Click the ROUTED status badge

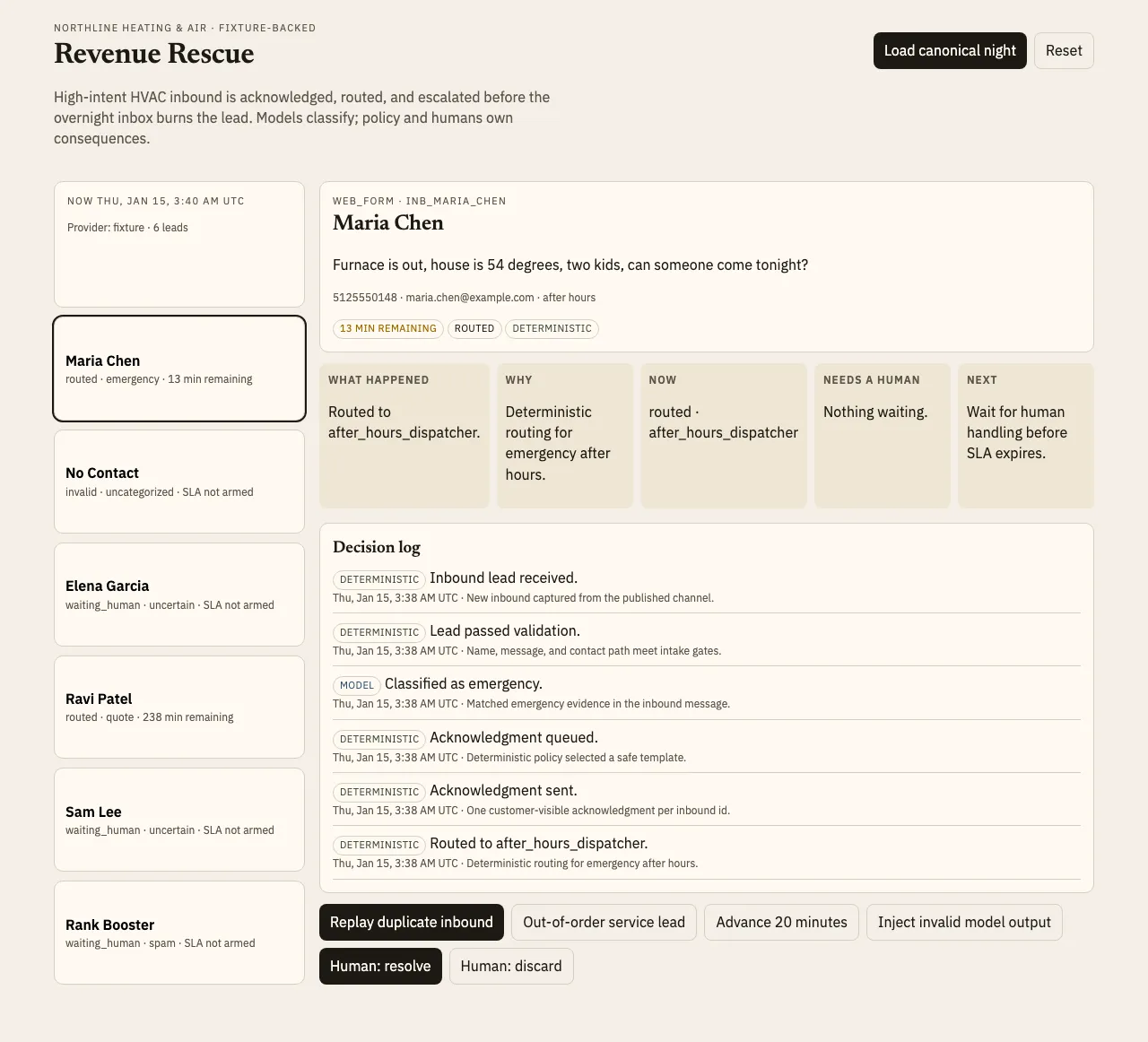pos(474,329)
